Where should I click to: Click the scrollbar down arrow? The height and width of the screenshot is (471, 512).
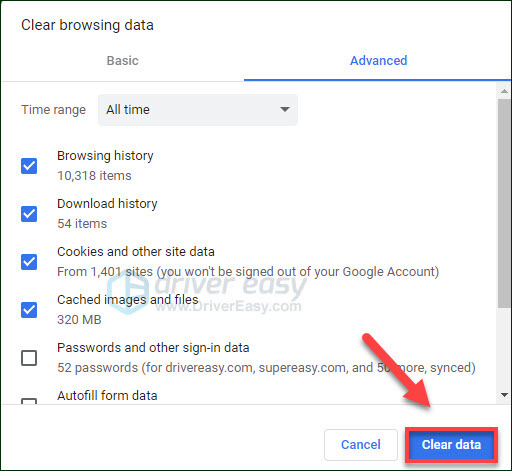[504, 395]
